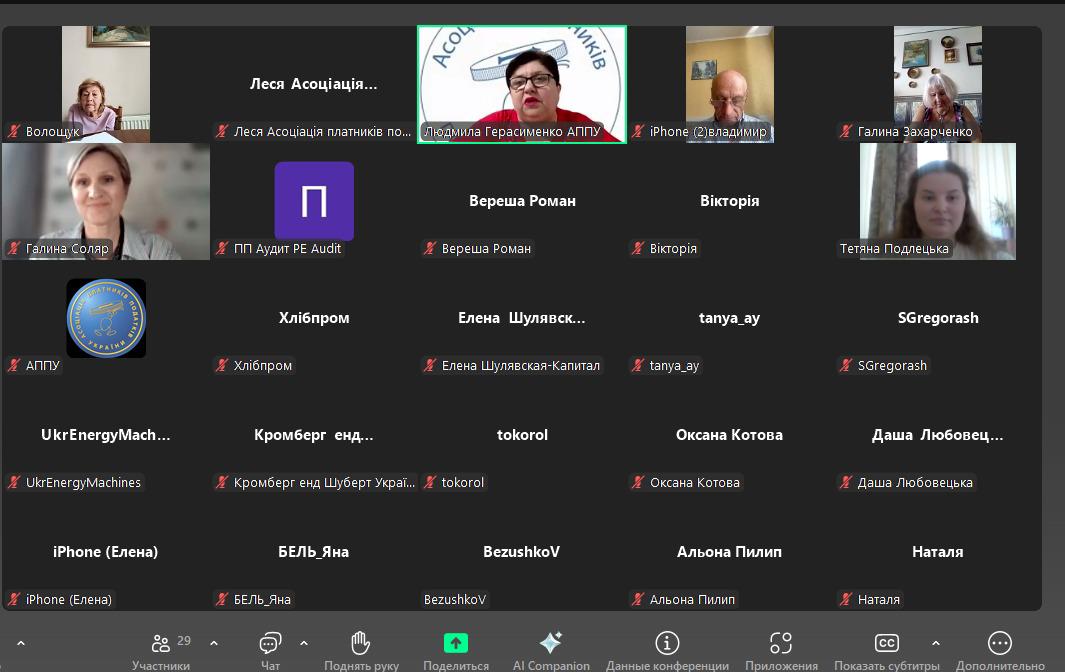Click muted mic icon beside UkrEnergyMachines
Viewport: 1065px width, 672px height.
[14, 482]
